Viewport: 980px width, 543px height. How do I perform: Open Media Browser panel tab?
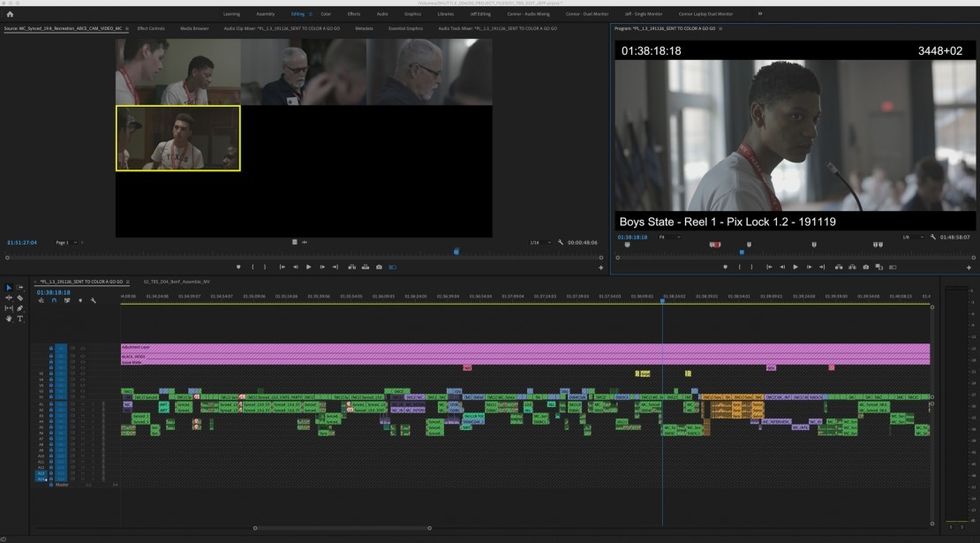[x=194, y=28]
